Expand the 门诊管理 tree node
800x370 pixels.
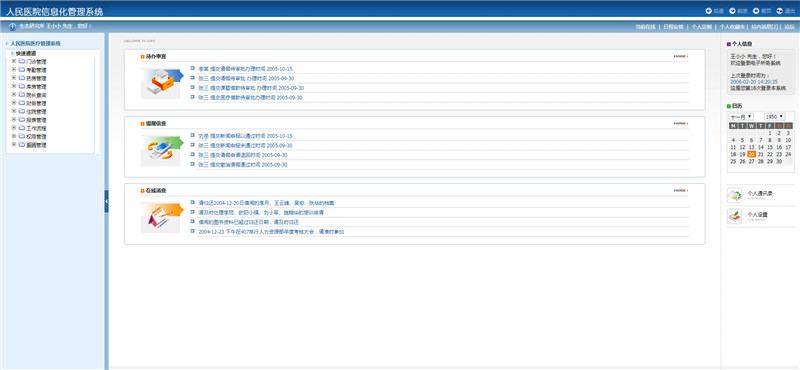[x=14, y=61]
